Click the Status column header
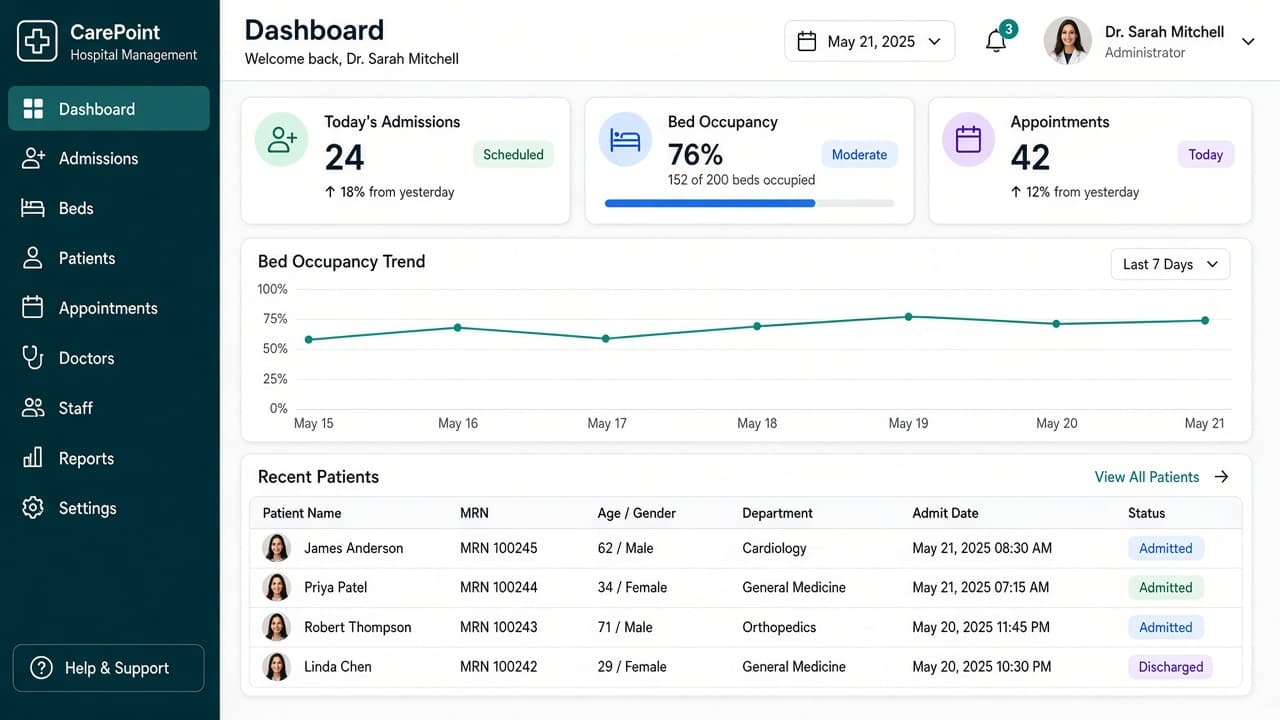Screen dimensions: 1280x720 tap(1146, 513)
